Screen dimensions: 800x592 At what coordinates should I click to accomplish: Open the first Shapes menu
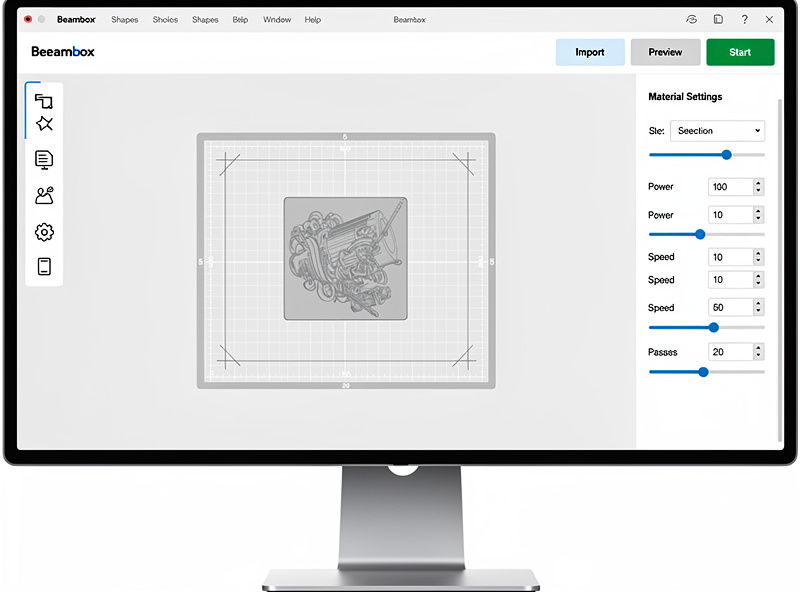pos(124,19)
